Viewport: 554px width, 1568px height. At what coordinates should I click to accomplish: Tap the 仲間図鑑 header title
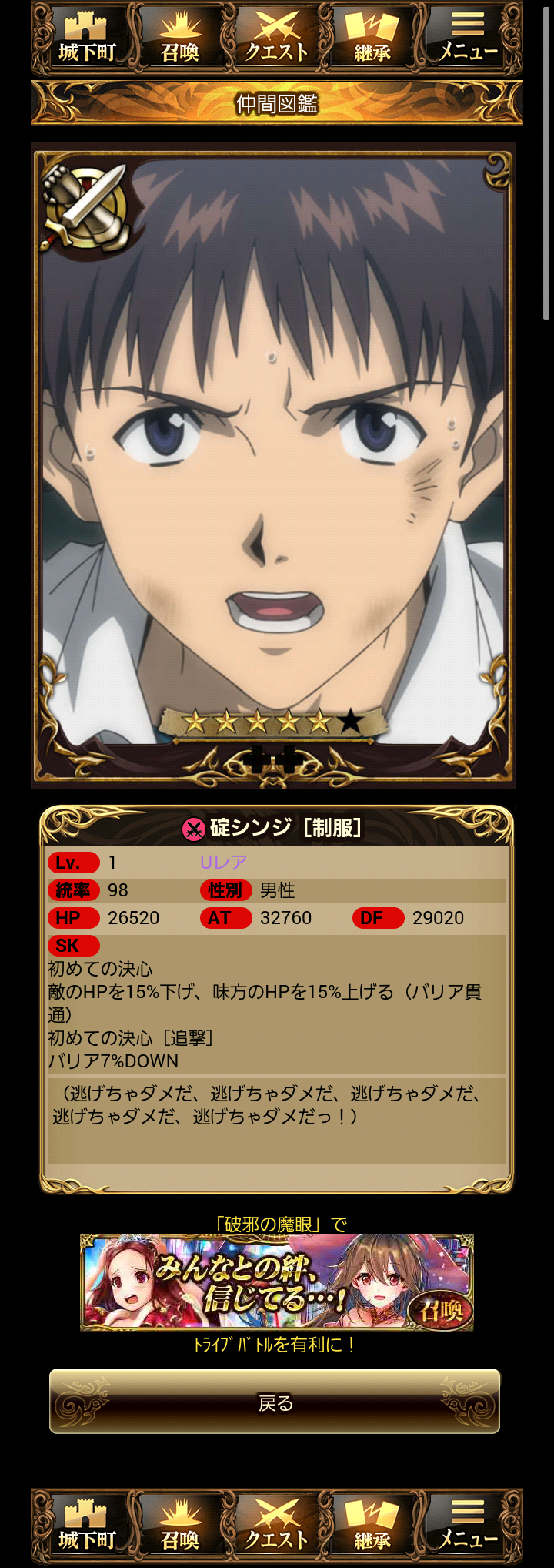pyautogui.click(x=277, y=103)
